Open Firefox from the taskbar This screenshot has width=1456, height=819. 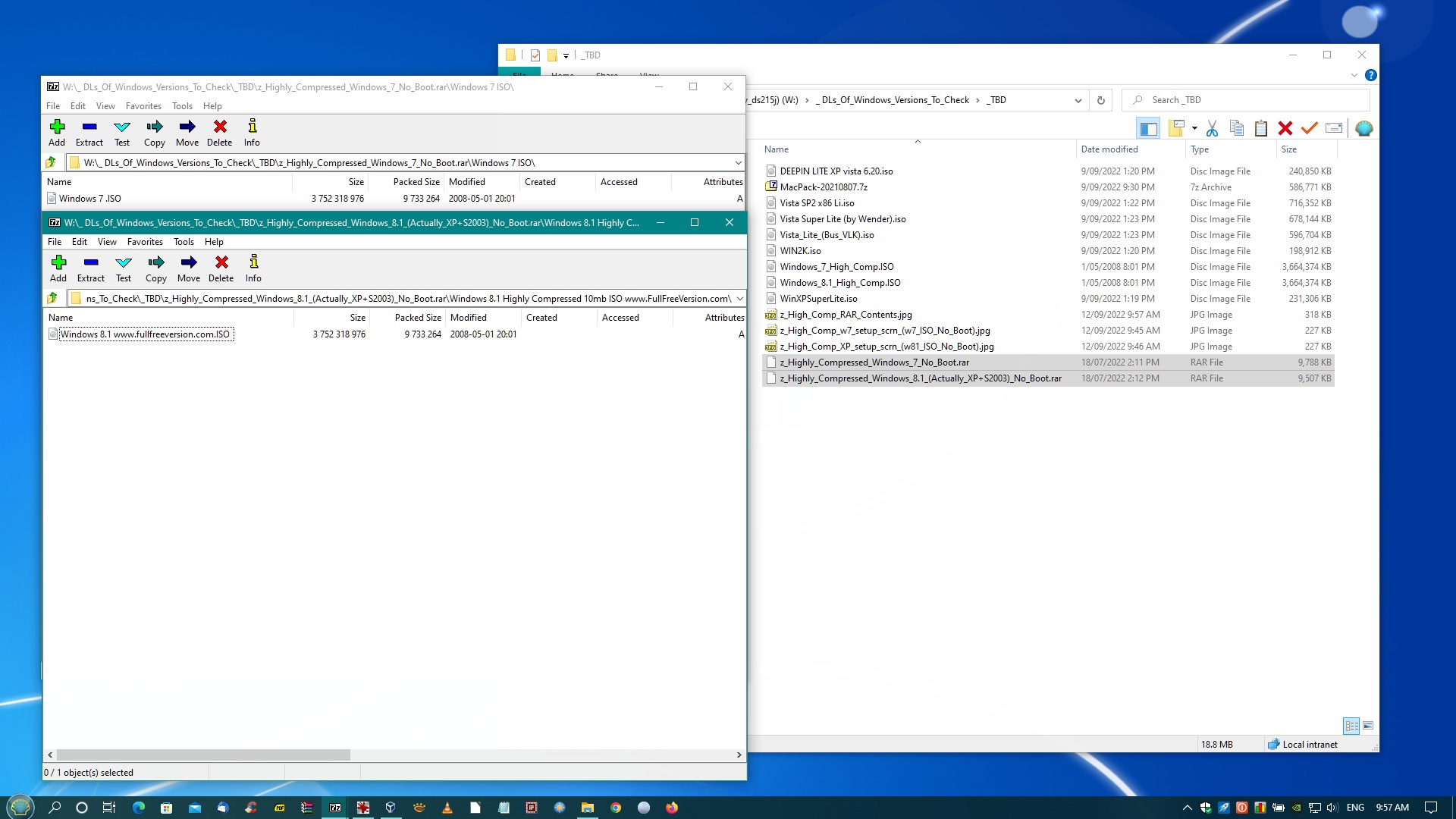(x=672, y=808)
